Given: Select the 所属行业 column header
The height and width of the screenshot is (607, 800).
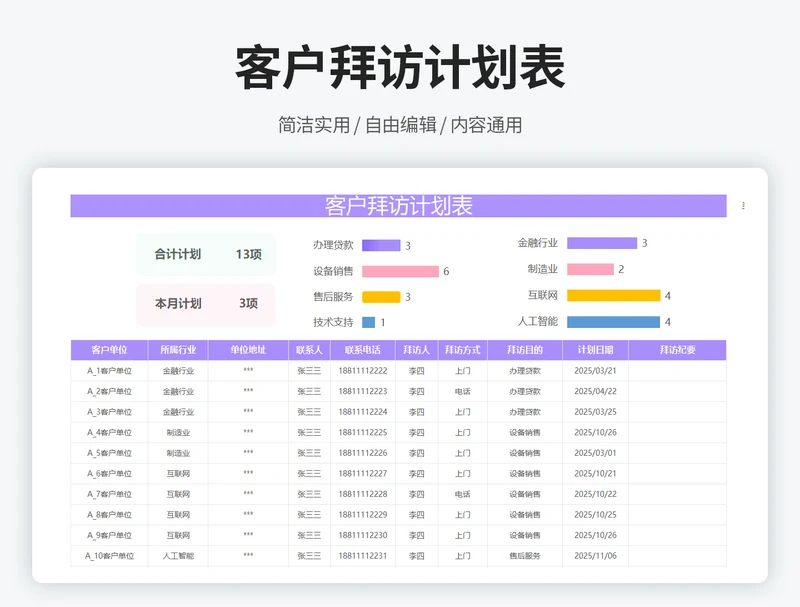Looking at the screenshot, I should click(x=178, y=350).
